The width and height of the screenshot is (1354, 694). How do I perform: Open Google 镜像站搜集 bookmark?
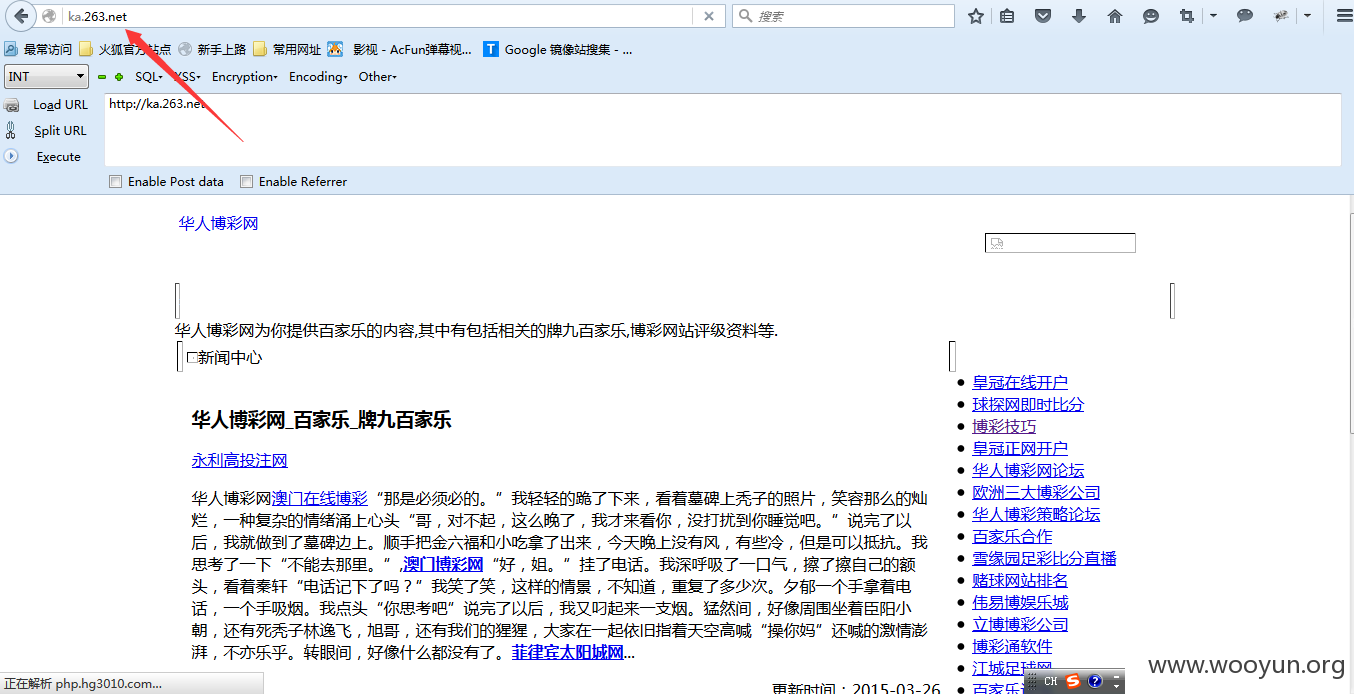(x=558, y=49)
